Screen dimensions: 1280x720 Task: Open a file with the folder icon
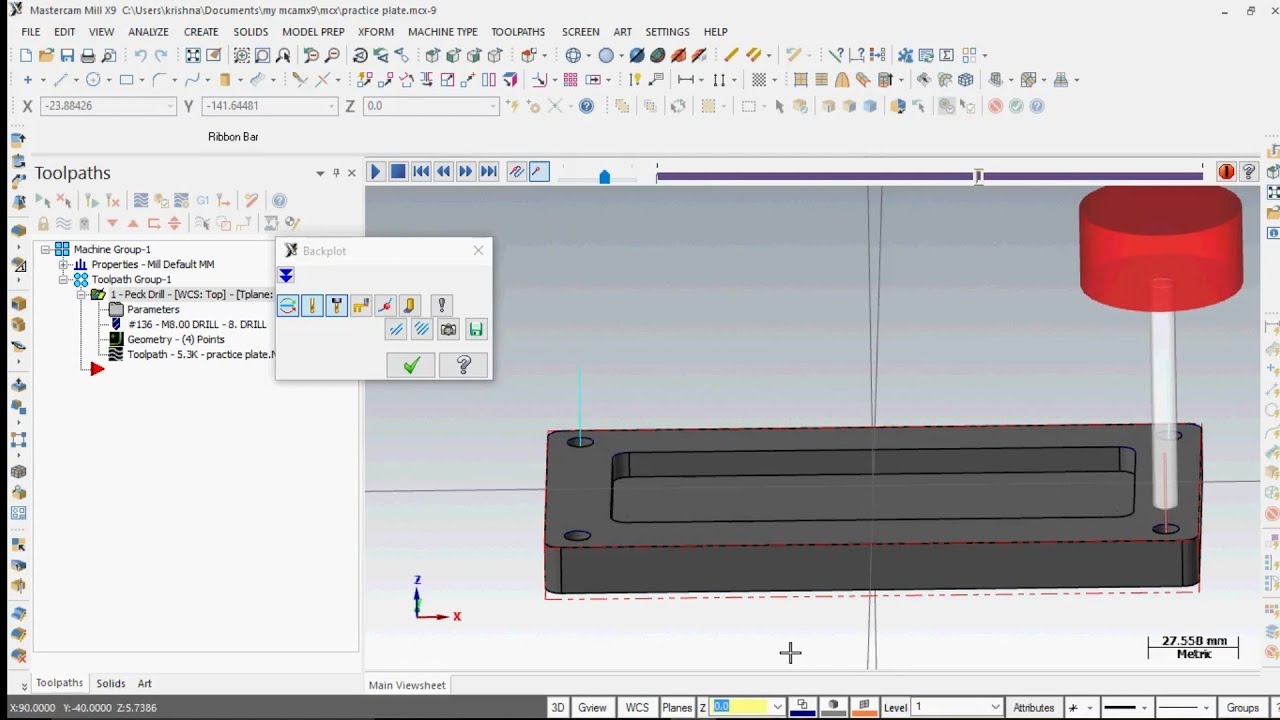coord(46,56)
